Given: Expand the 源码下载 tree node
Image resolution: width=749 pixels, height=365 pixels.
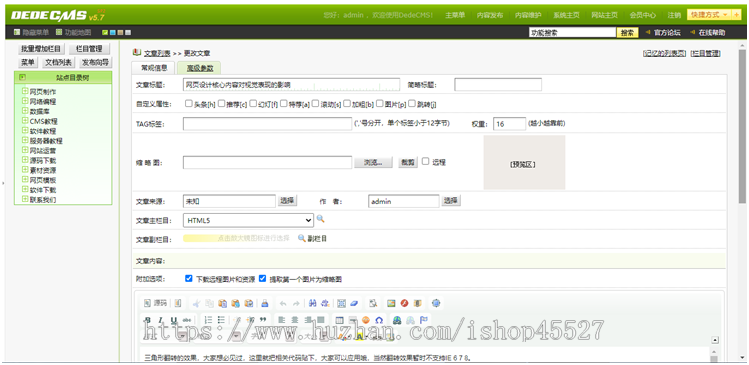Looking at the screenshot, I should pos(25,160).
